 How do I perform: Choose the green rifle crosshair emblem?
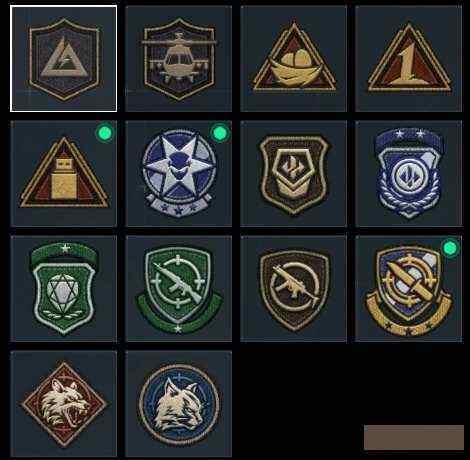179,289
